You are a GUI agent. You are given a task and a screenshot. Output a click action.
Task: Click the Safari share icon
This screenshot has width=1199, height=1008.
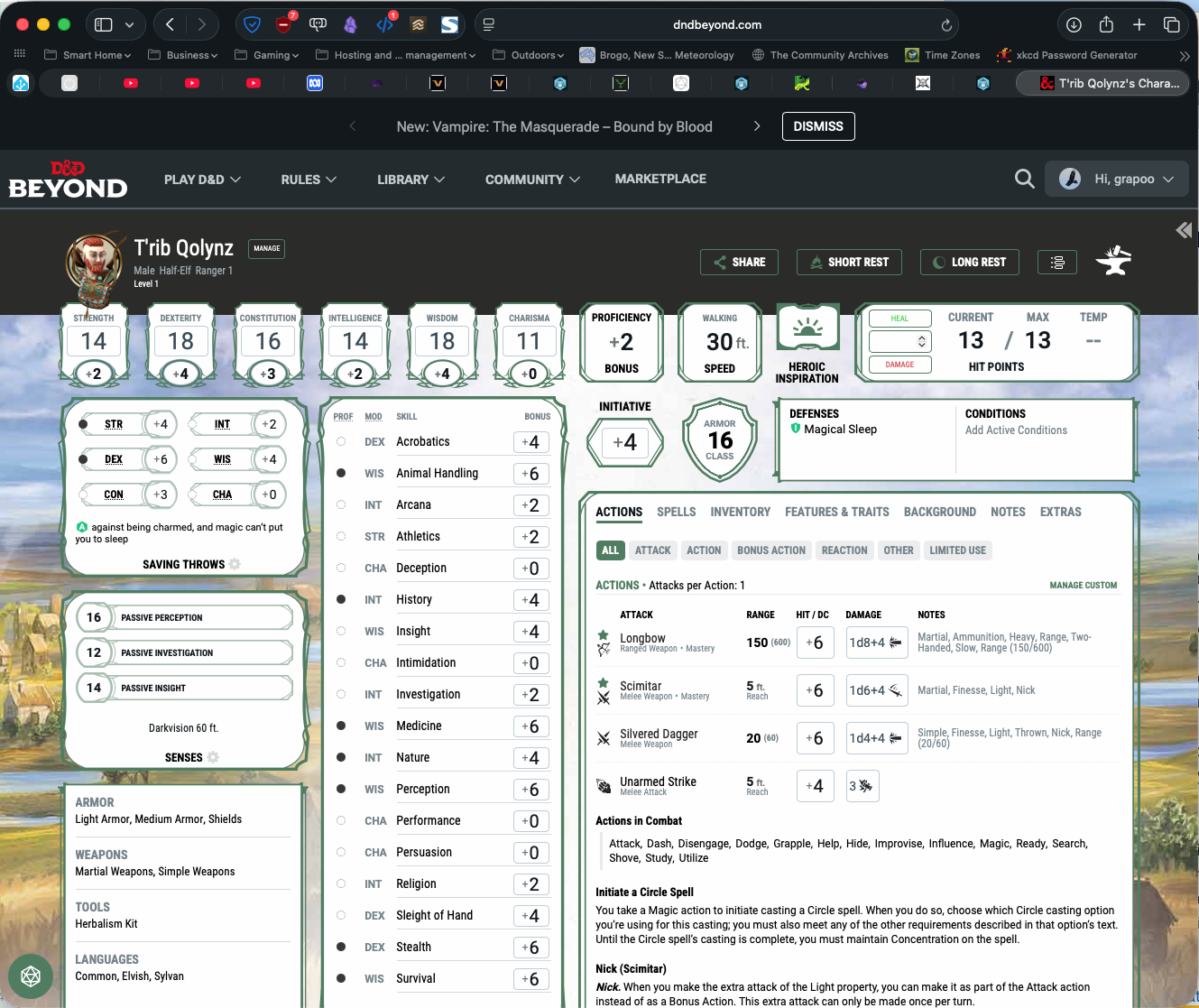pyautogui.click(x=1106, y=24)
